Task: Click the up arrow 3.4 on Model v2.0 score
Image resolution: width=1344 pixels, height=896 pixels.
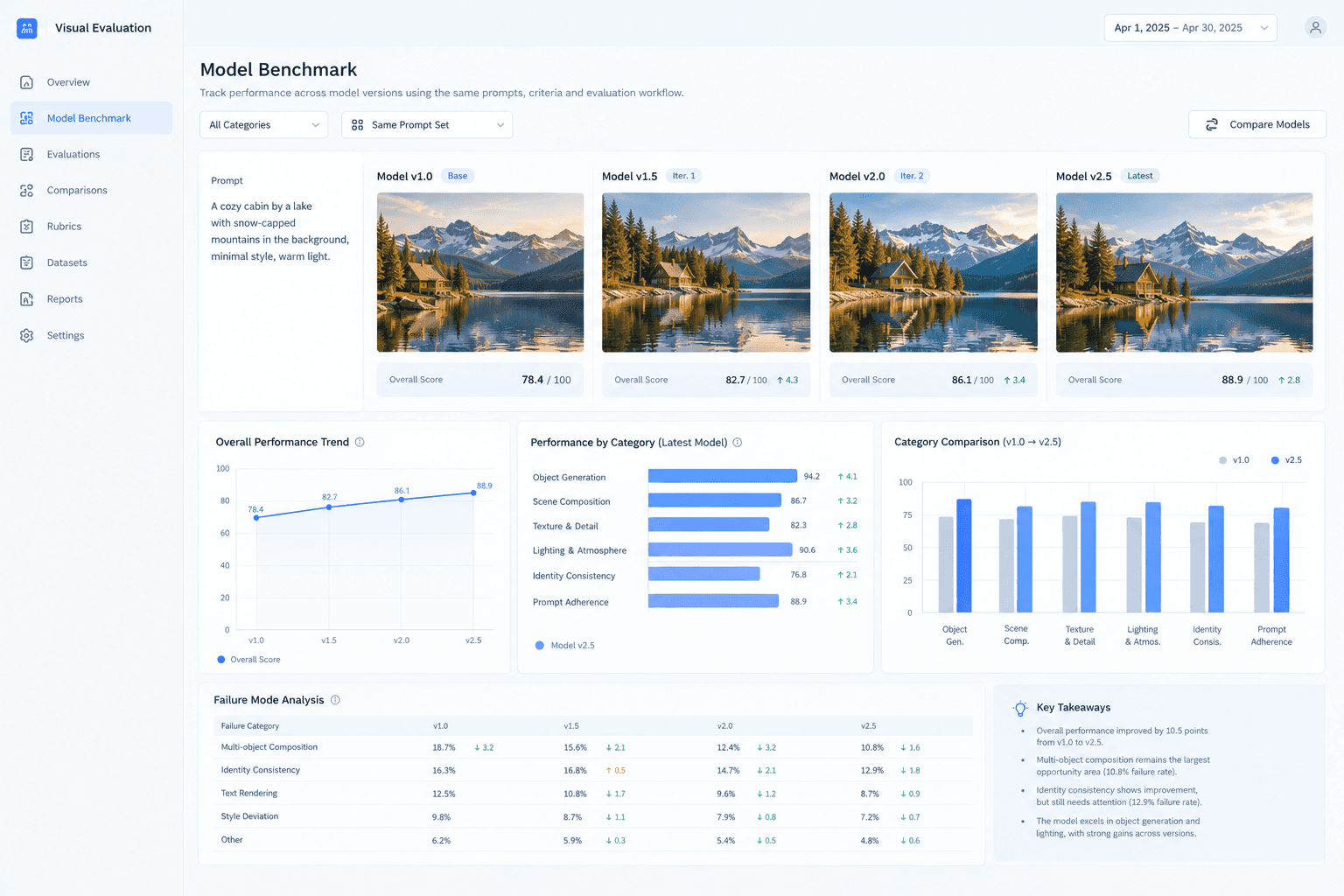Action: (x=1014, y=380)
